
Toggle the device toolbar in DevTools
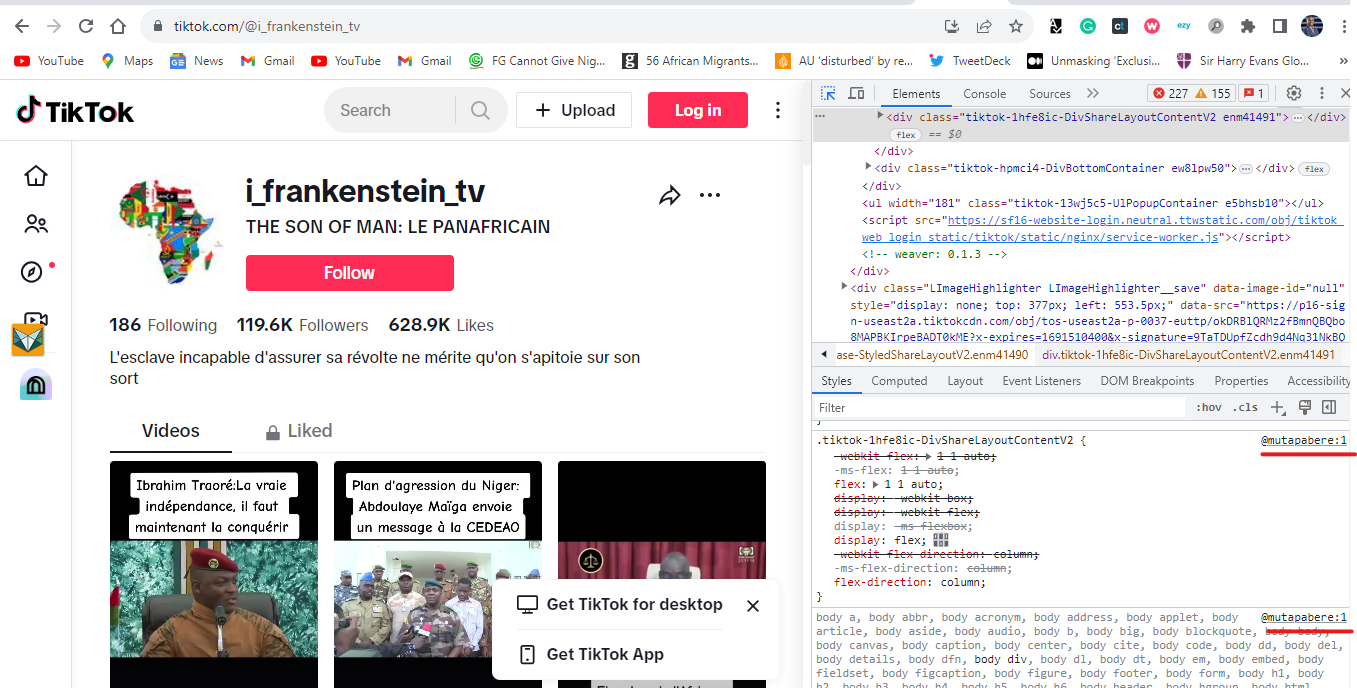(x=856, y=93)
